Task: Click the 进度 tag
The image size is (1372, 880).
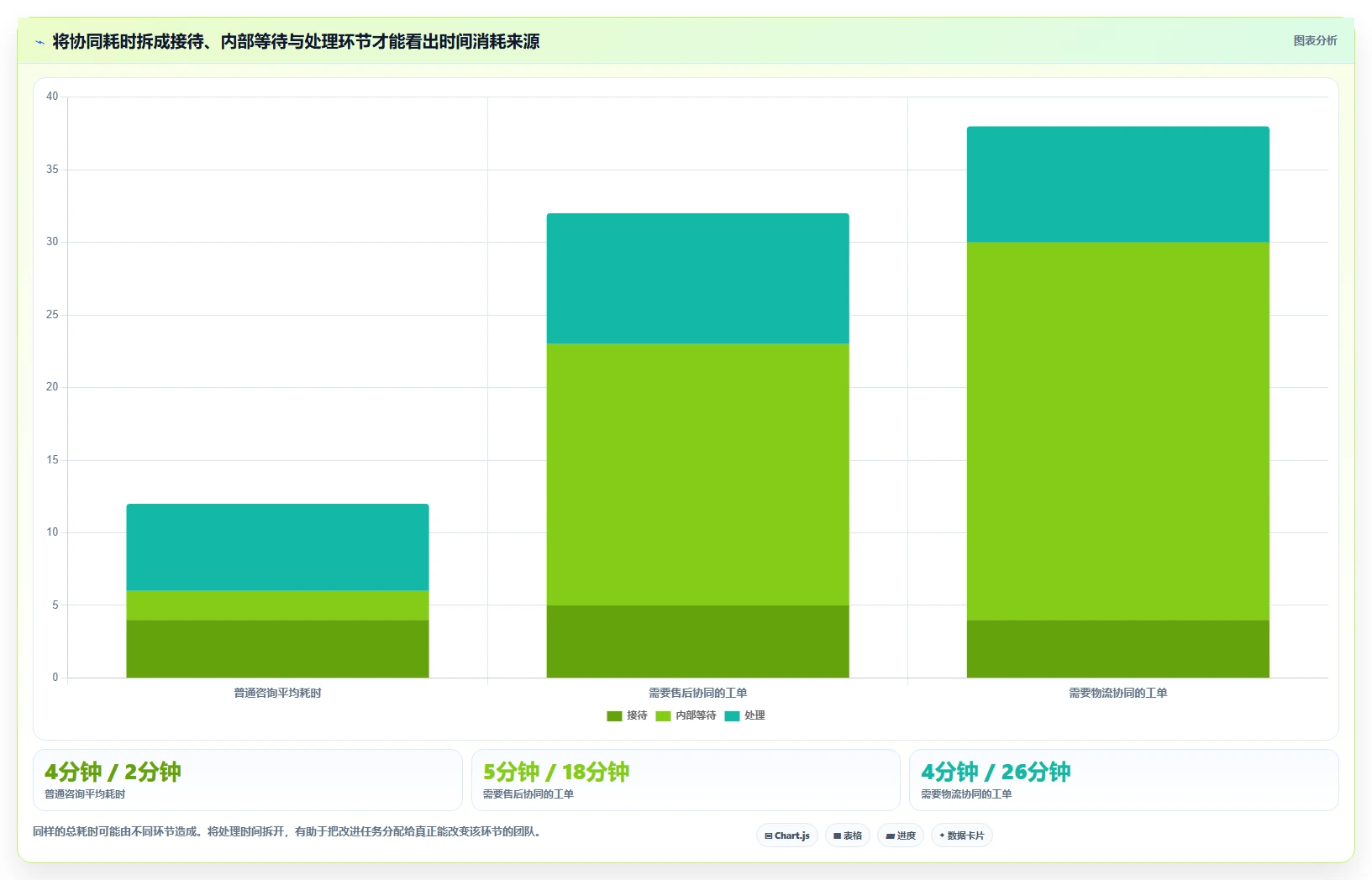Action: (901, 835)
